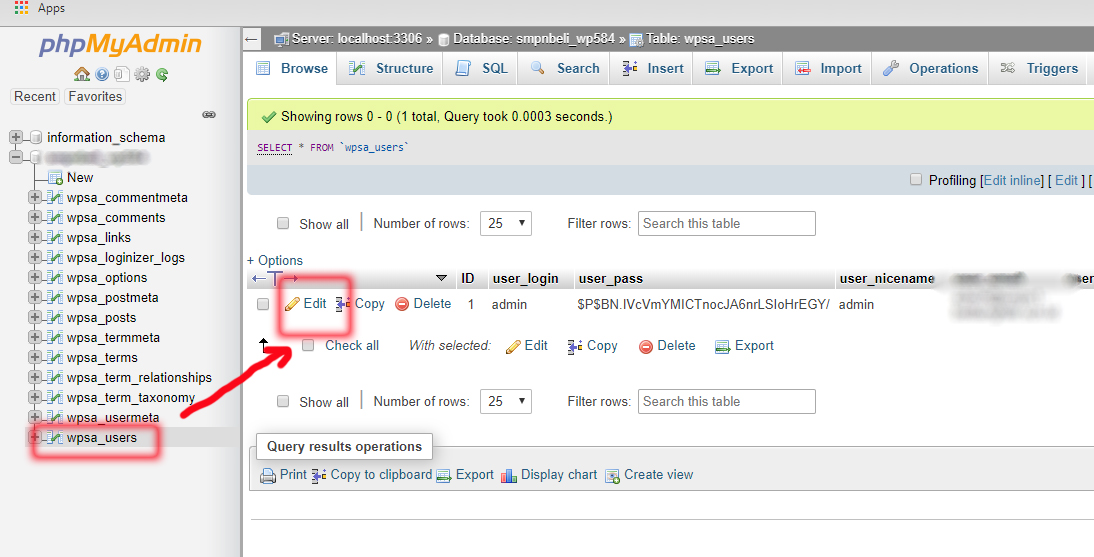The width and height of the screenshot is (1094, 557).
Task: Open the SQL tab
Action: (482, 69)
